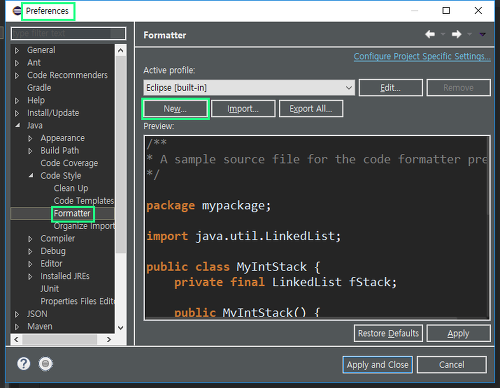This screenshot has width=500, height=388.
Task: Click the Edit... profile button
Action: pyautogui.click(x=391, y=88)
